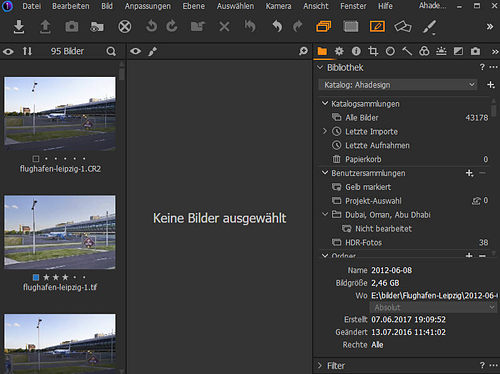Open the black-and-white square tool tab
This screenshot has height=374, width=500.
coord(458,51)
